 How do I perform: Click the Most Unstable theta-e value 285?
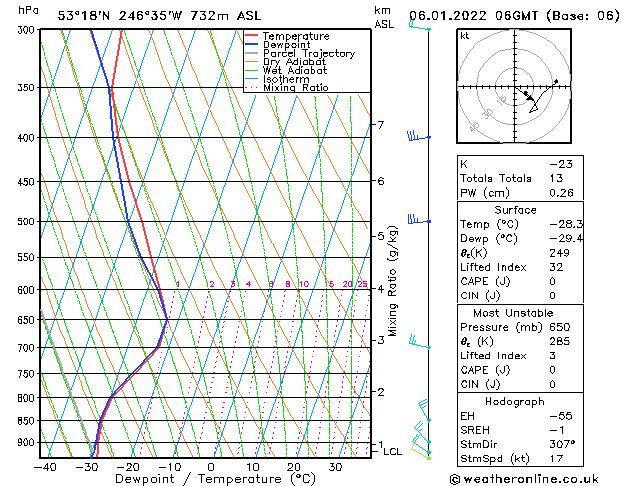click(560, 341)
